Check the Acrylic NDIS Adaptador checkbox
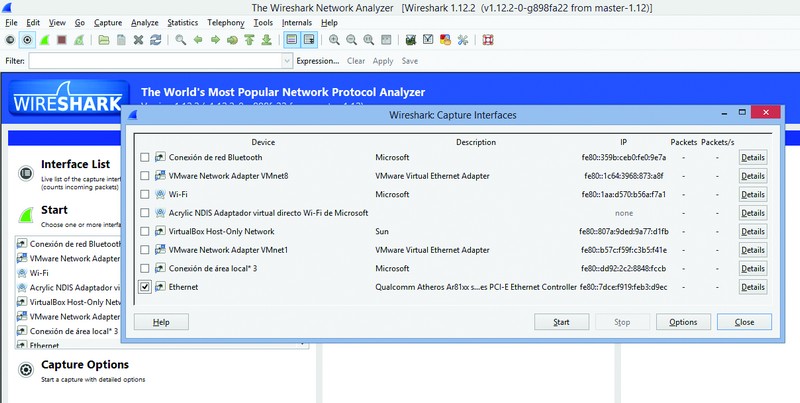This screenshot has width=800, height=403. [145, 213]
